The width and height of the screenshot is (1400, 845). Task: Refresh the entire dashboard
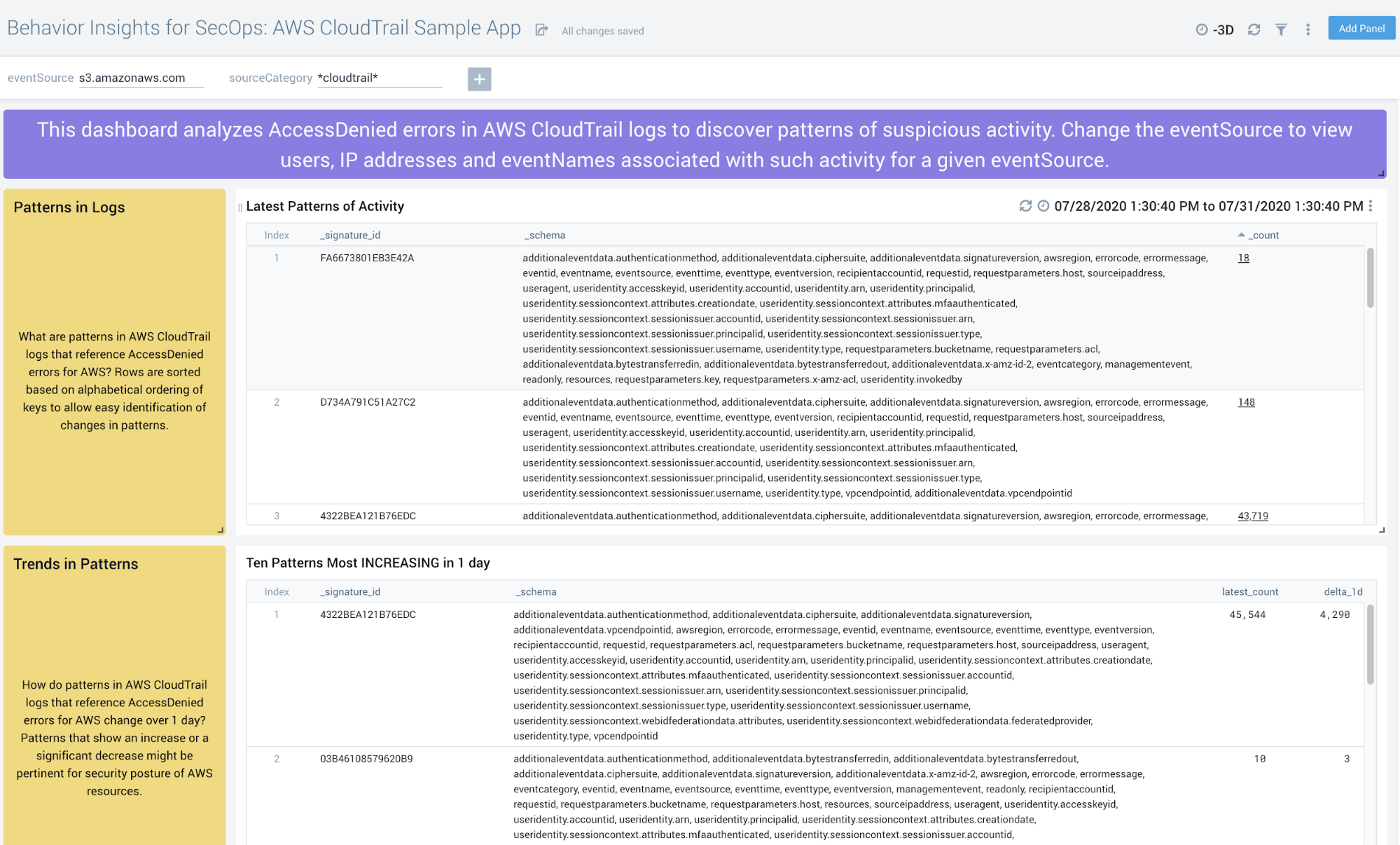point(1254,29)
